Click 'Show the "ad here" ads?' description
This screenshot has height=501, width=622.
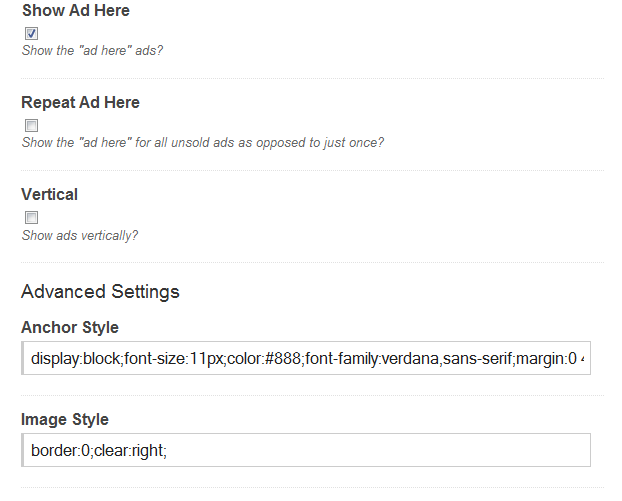tap(92, 51)
